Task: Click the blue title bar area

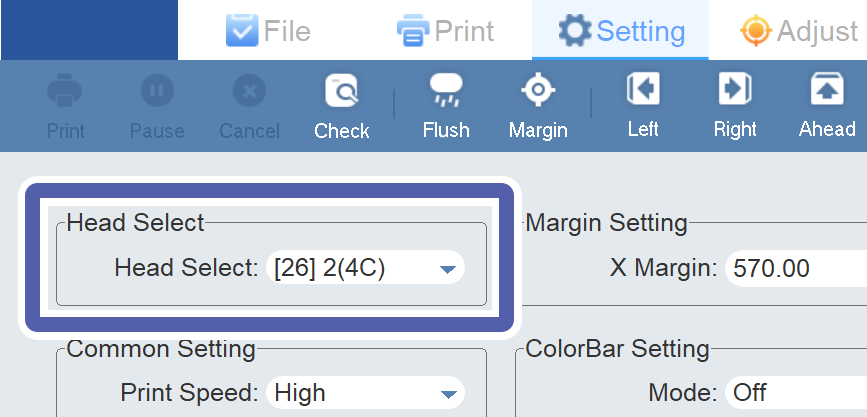Action: [89, 30]
